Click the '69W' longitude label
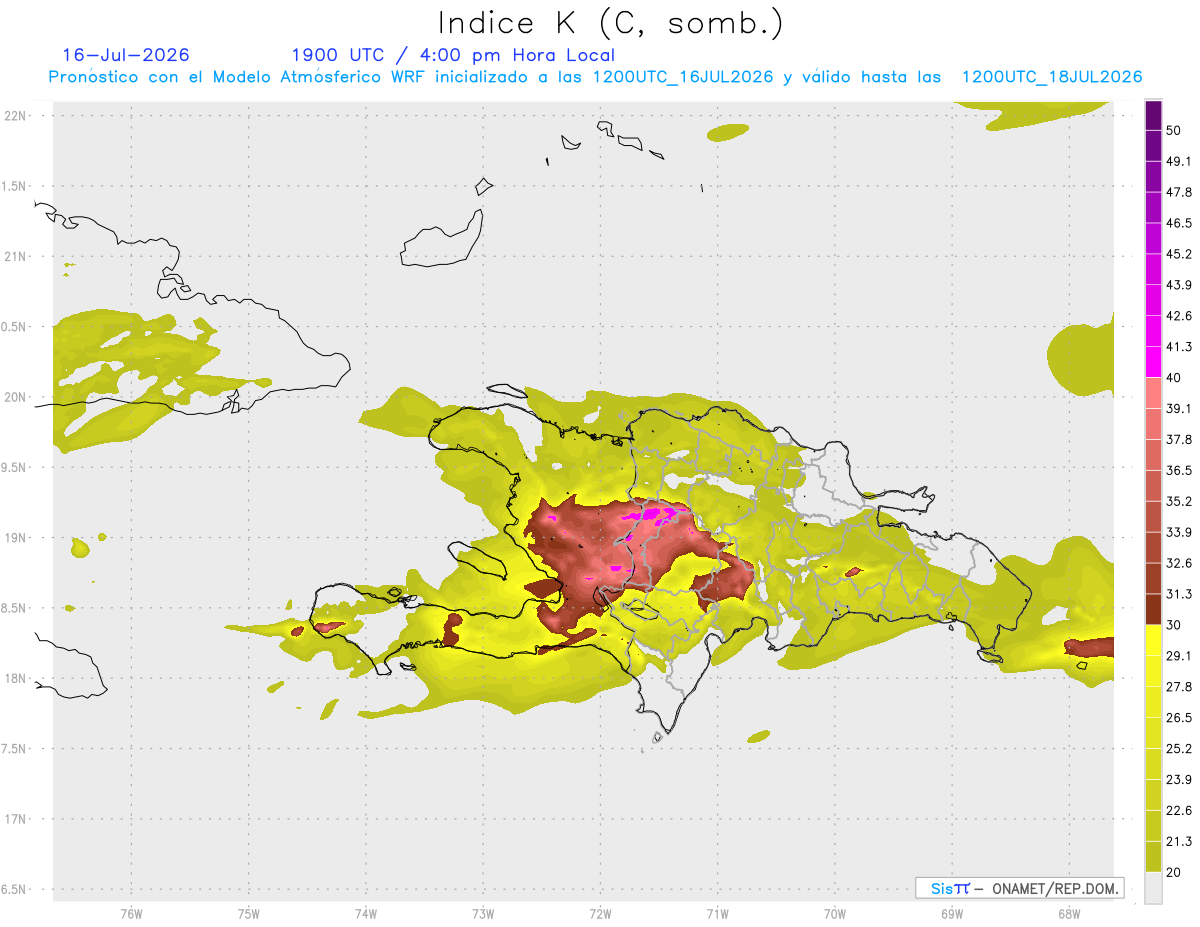Viewport: 1200px width, 927px height. (x=952, y=914)
